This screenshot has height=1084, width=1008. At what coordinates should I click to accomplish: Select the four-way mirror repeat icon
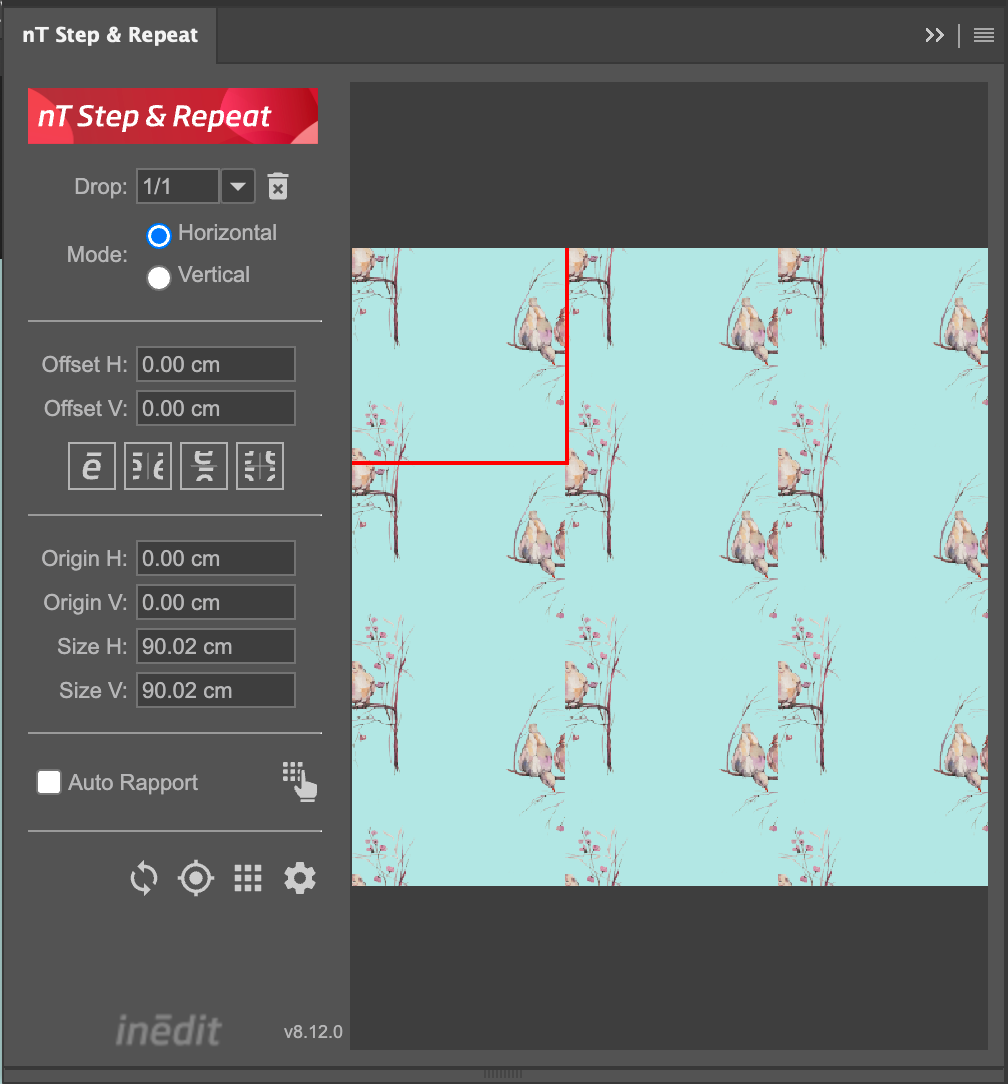point(260,466)
